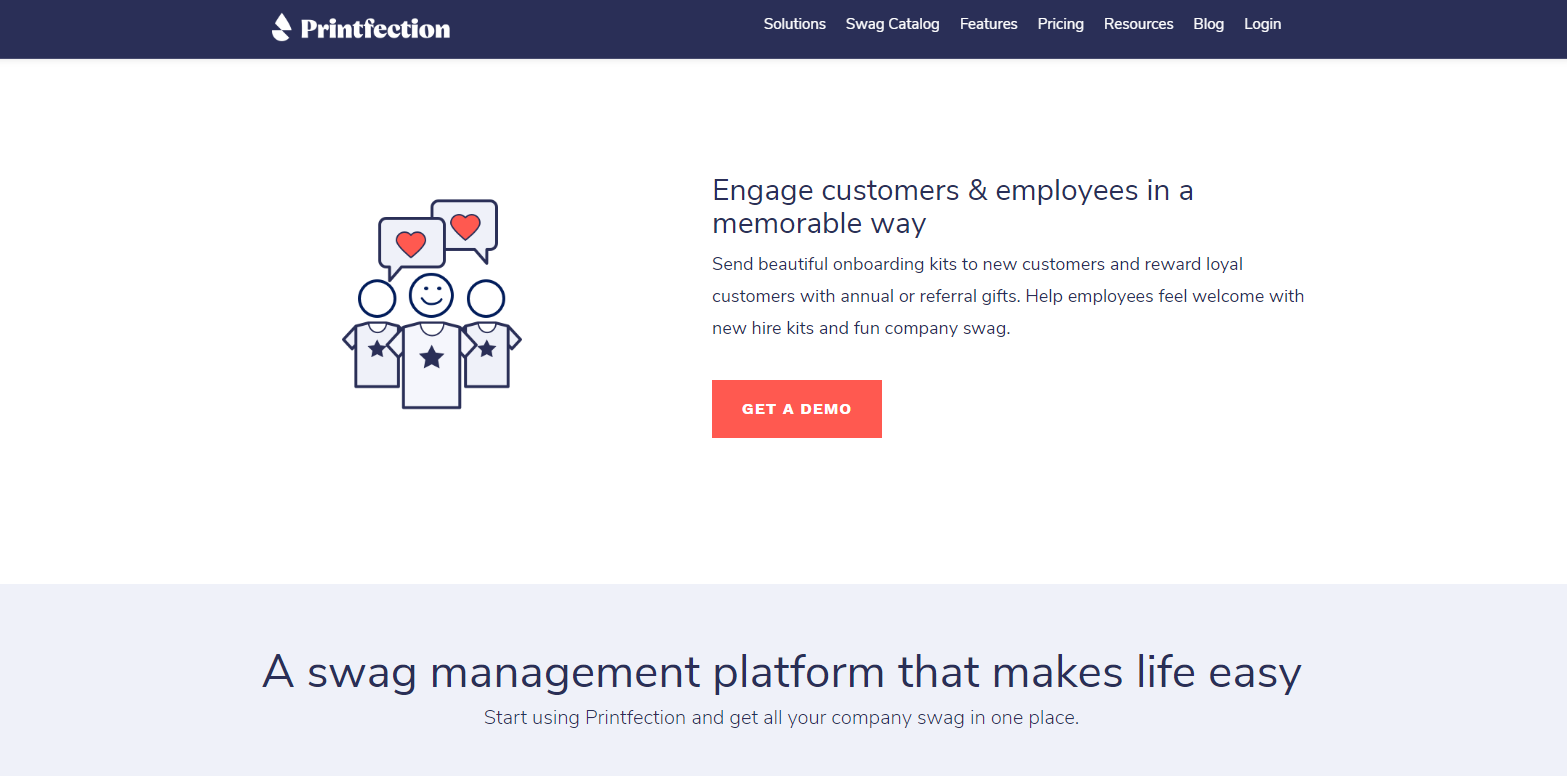Viewport: 1567px width, 776px height.
Task: Click the 'Start using Printfection' subtitle text
Action: point(781,717)
